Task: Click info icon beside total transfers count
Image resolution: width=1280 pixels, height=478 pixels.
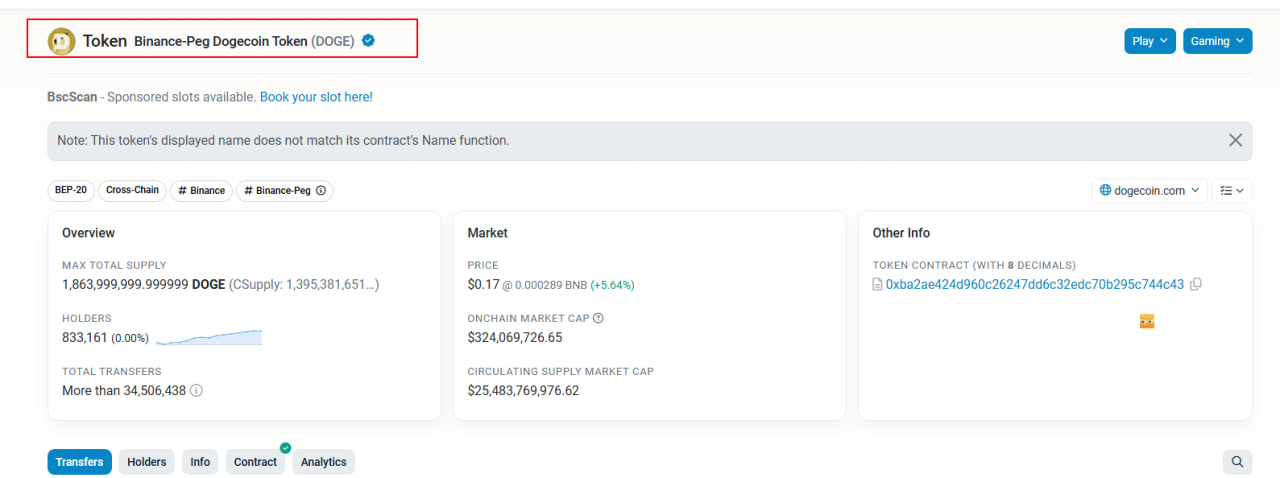Action: (196, 390)
